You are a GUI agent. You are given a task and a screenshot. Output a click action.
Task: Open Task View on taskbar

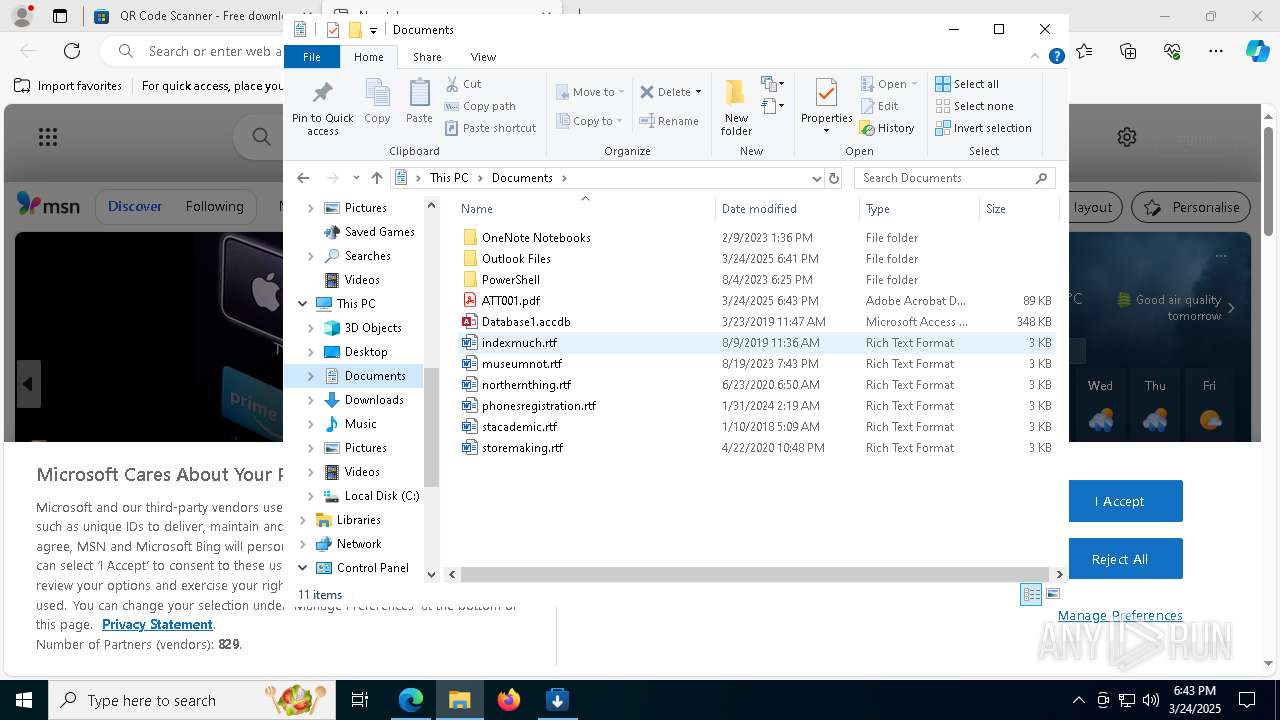[x=360, y=700]
